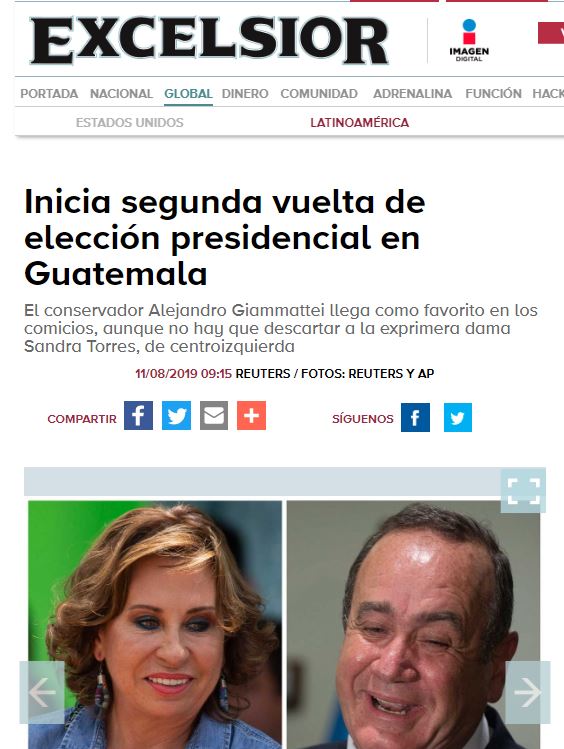
Task: Follow Excelsior on Facebook under Síguenos
Action: coord(415,417)
